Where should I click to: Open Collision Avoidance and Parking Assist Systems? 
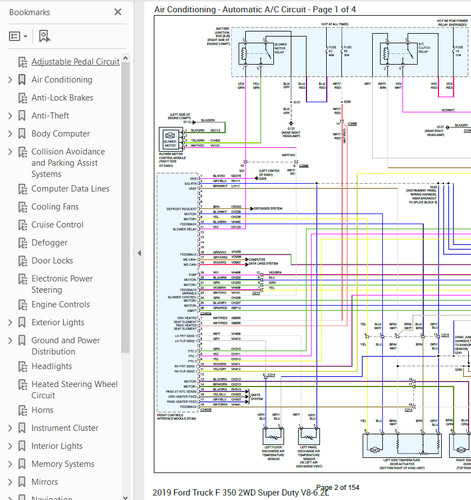pos(68,163)
